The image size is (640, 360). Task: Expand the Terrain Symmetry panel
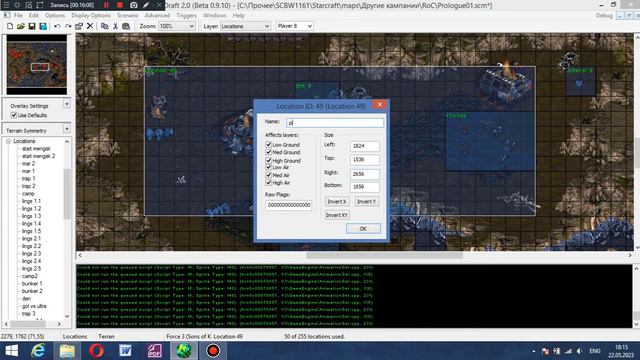tap(67, 129)
